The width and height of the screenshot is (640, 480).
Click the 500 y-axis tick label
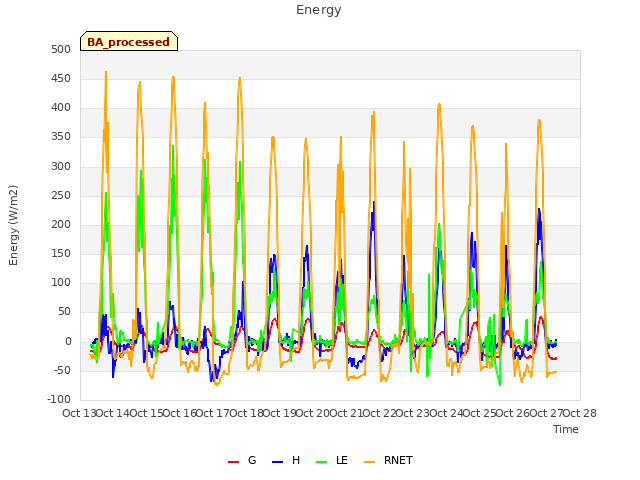pyautogui.click(x=61, y=49)
